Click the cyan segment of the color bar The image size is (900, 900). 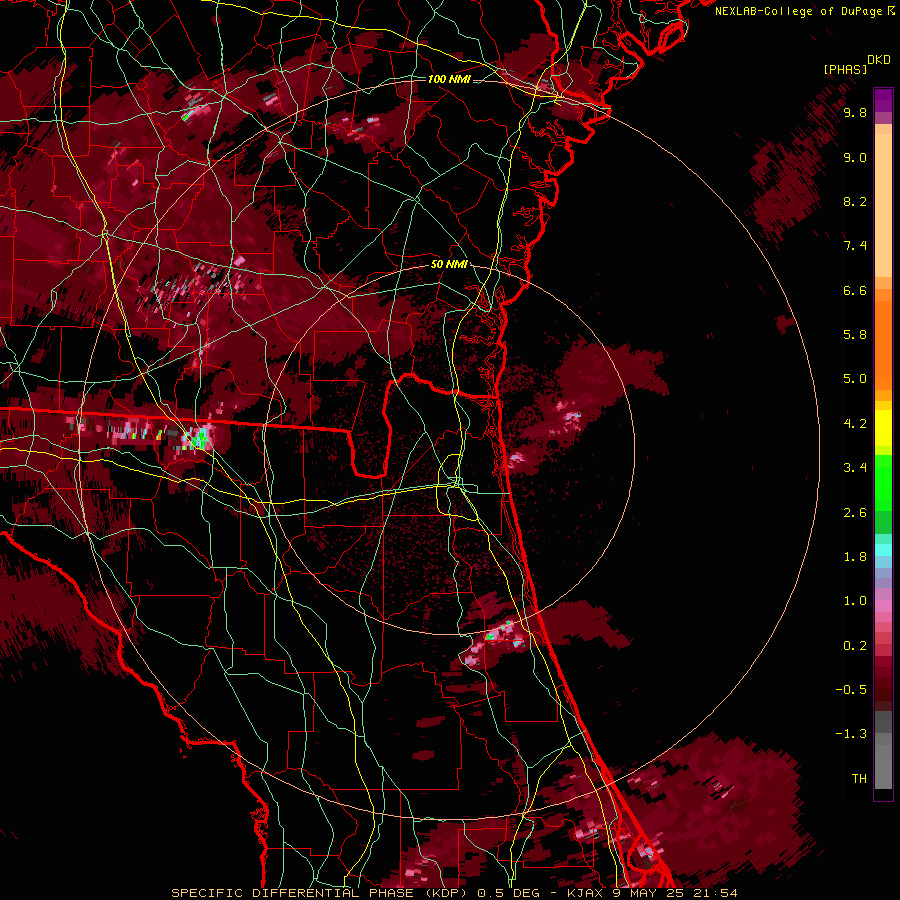point(883,550)
